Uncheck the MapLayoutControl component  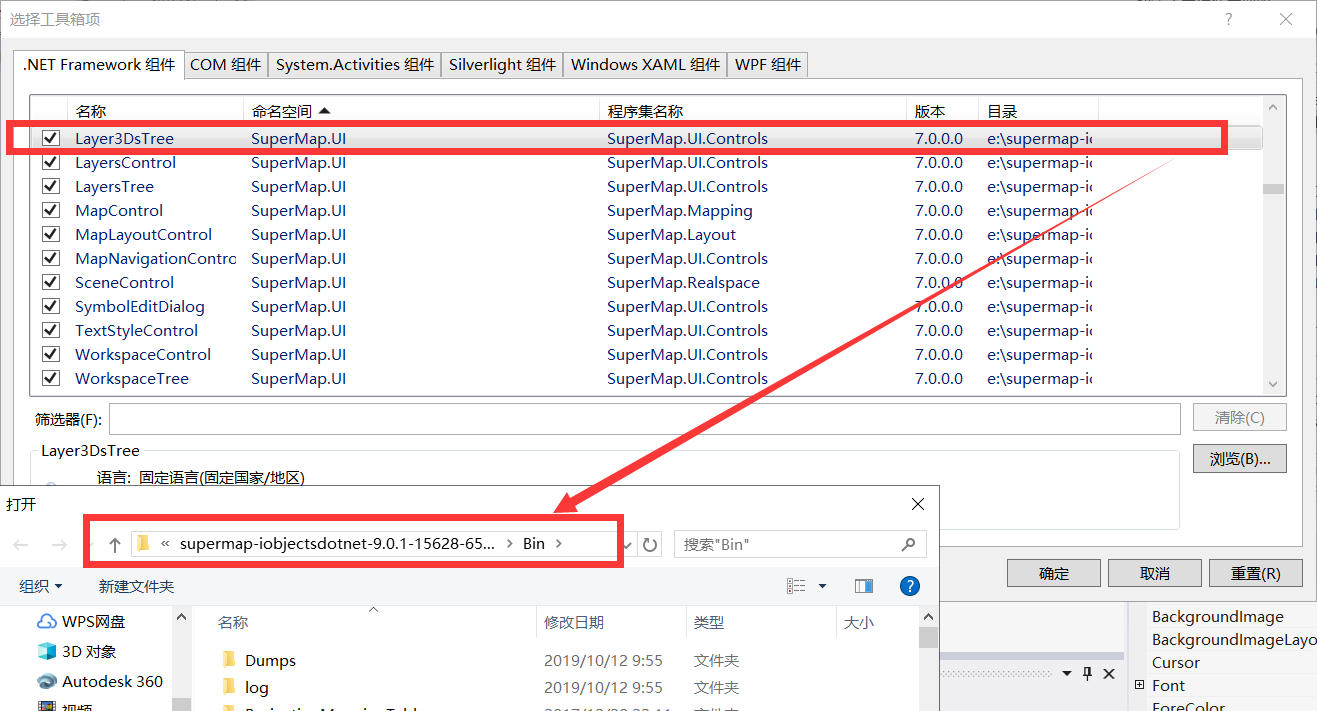[51, 235]
